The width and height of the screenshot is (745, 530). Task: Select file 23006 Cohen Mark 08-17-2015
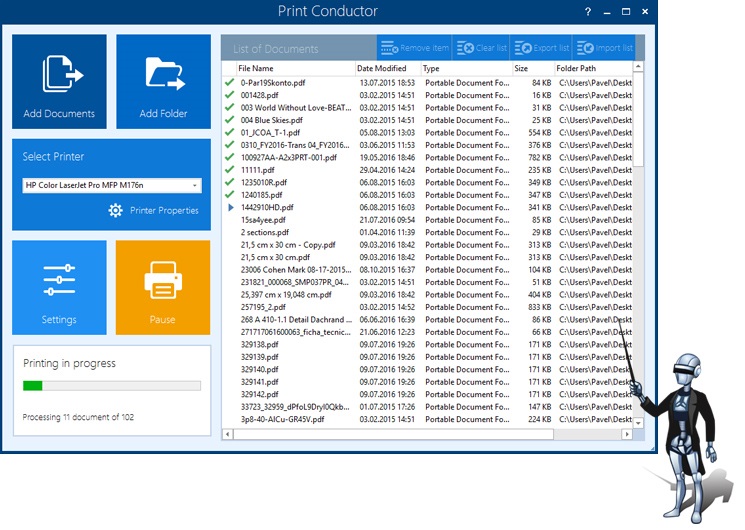pyautogui.click(x=296, y=270)
